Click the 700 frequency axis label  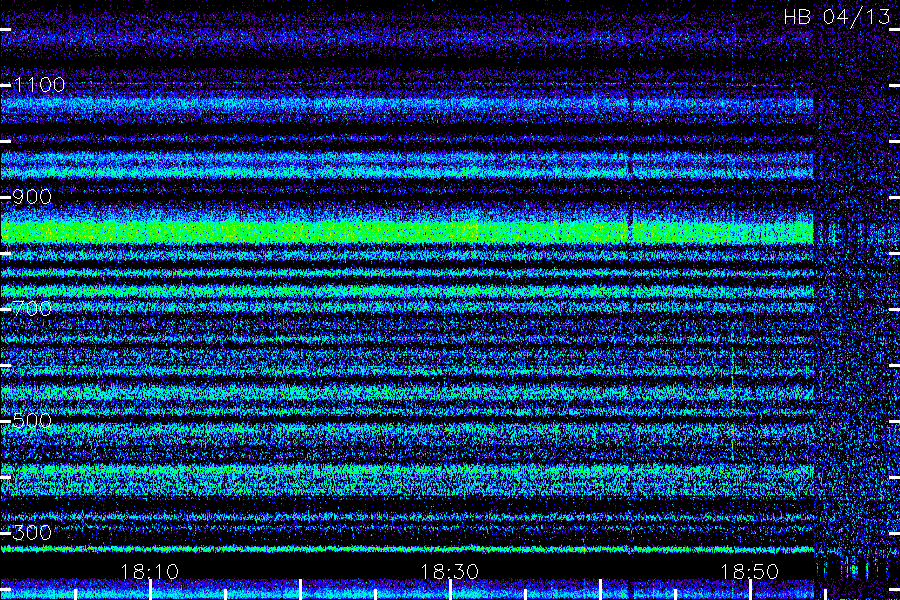[x=32, y=309]
